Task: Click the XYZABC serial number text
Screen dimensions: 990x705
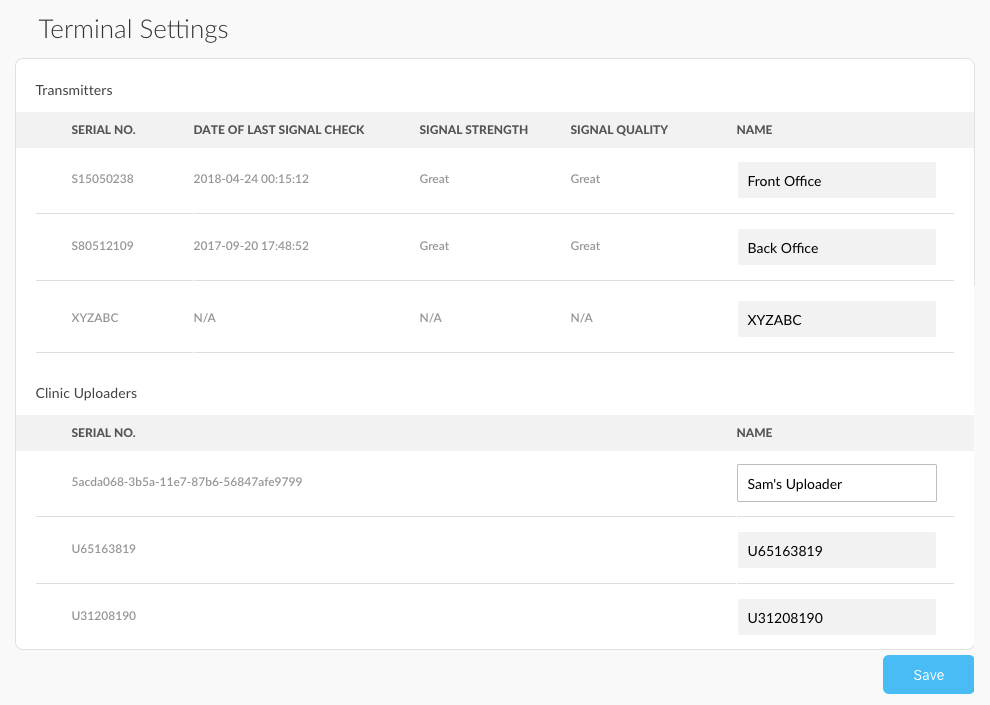Action: [x=95, y=317]
